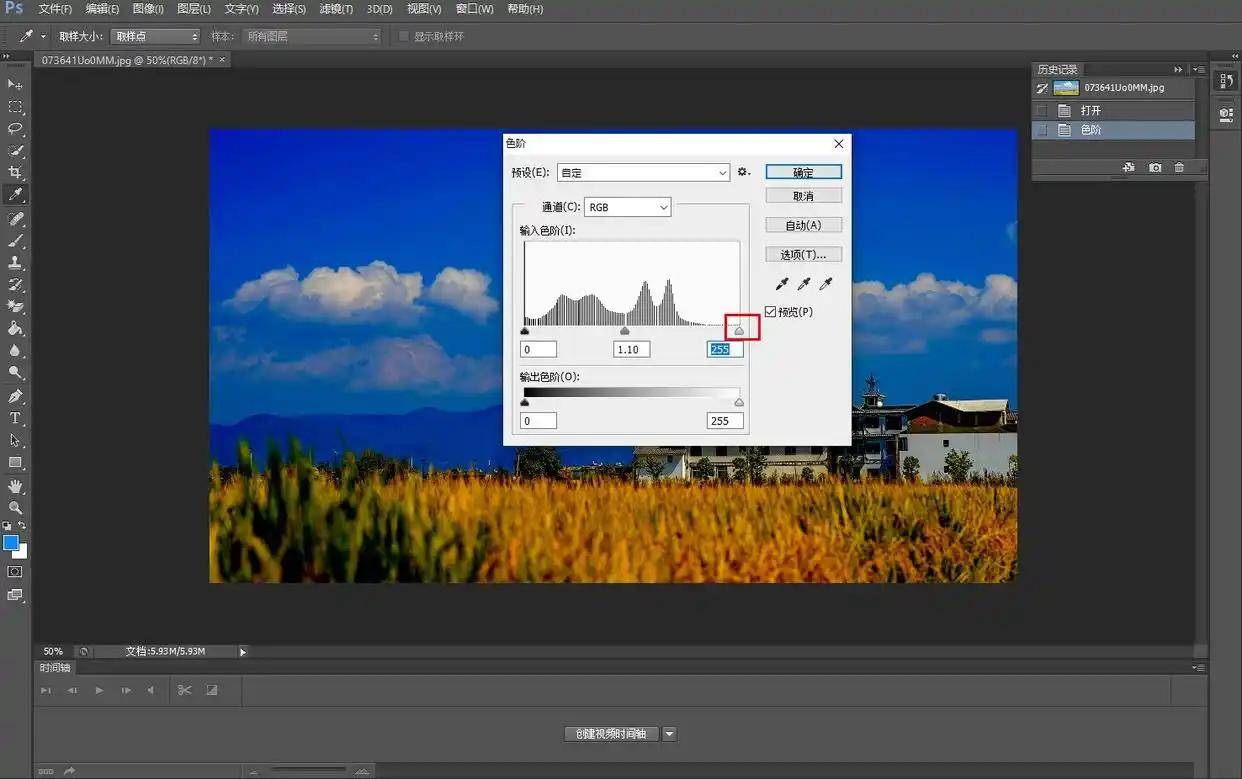Select the Zoom tool
This screenshot has width=1242, height=779.
(x=15, y=508)
